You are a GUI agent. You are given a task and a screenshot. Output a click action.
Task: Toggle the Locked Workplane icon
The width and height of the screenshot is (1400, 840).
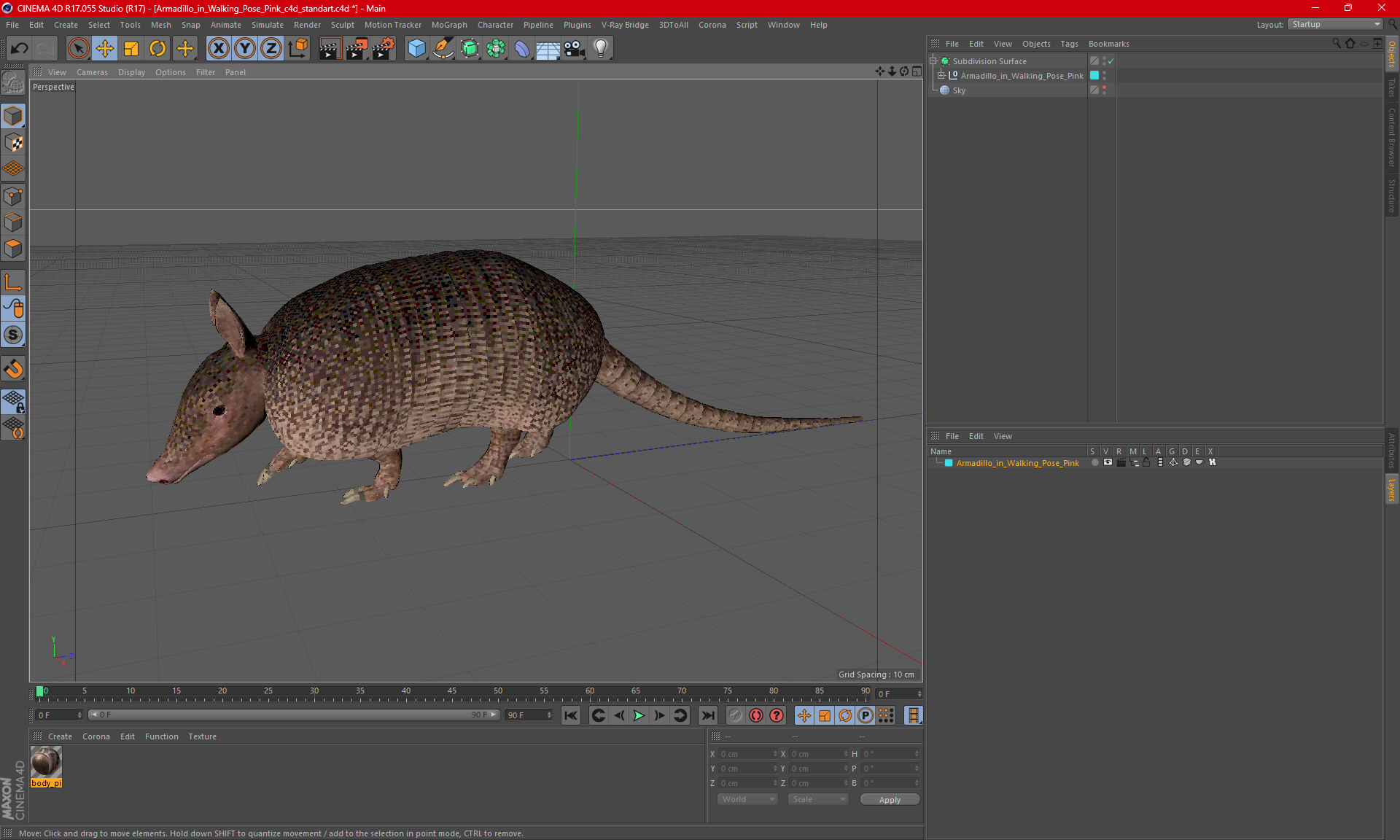[x=14, y=401]
